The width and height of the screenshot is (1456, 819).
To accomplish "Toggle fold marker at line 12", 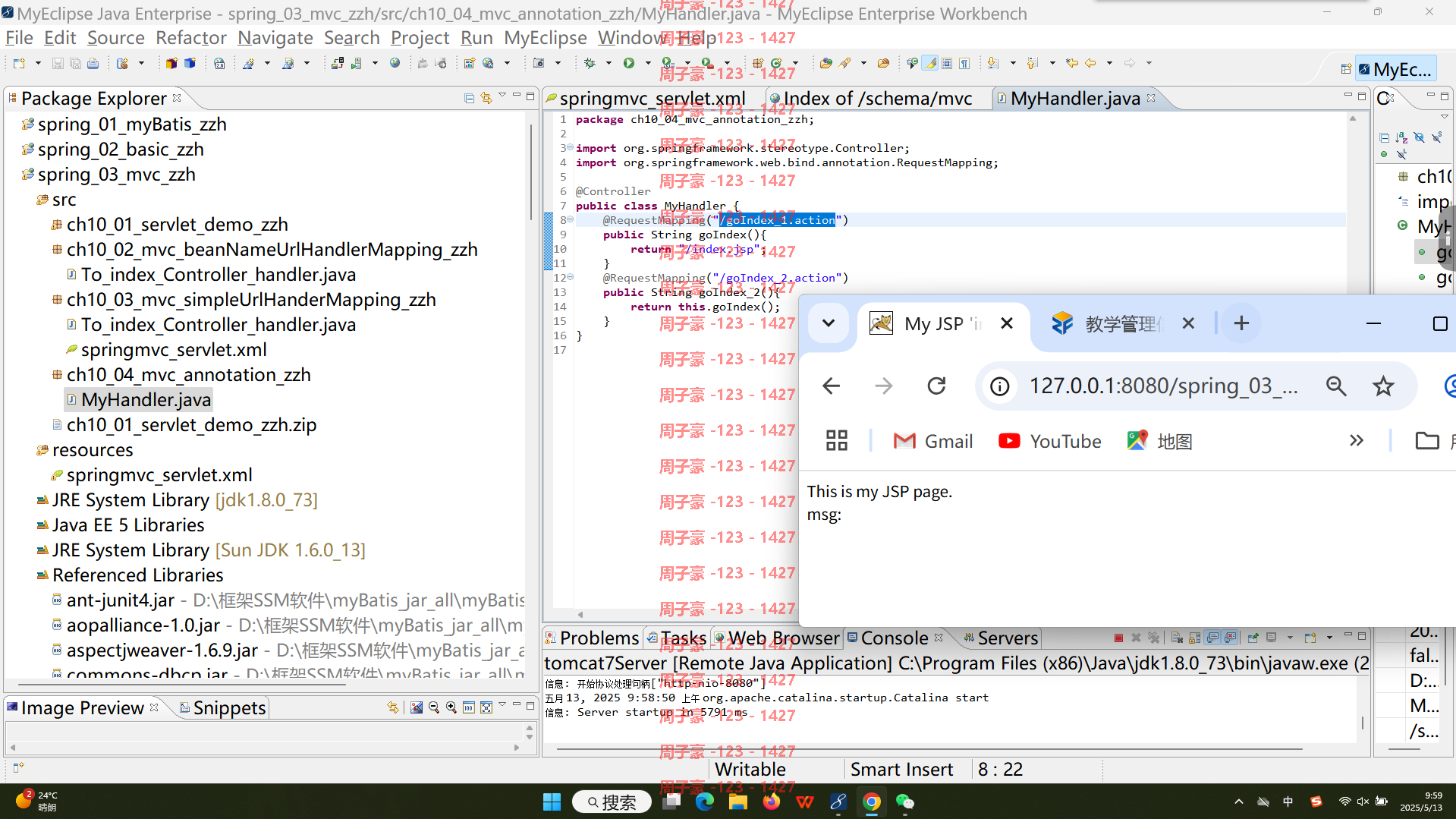I will (x=571, y=278).
